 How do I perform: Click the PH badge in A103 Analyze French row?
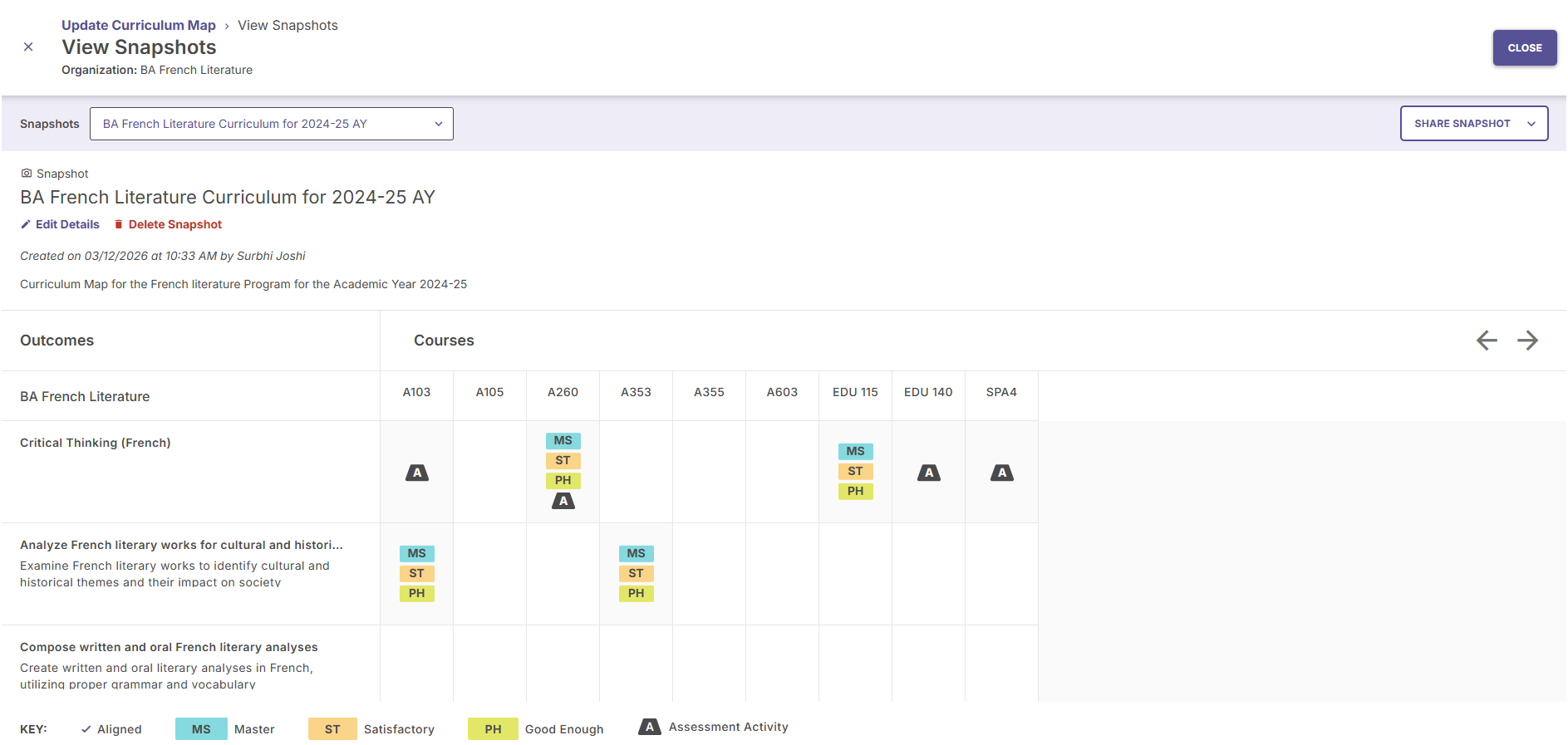coord(417,594)
